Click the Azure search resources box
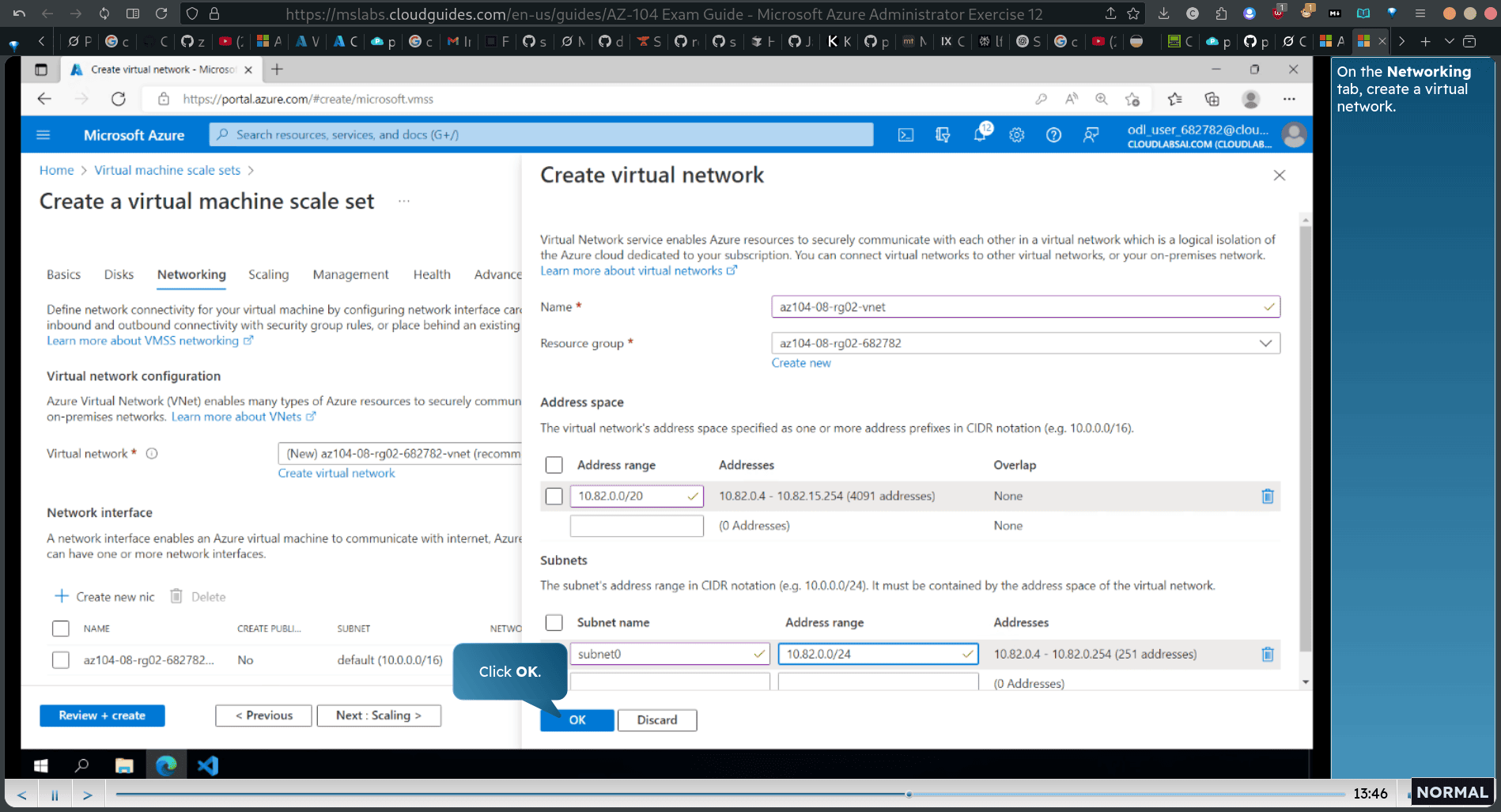Viewport: 1501px width, 812px height. pos(542,135)
